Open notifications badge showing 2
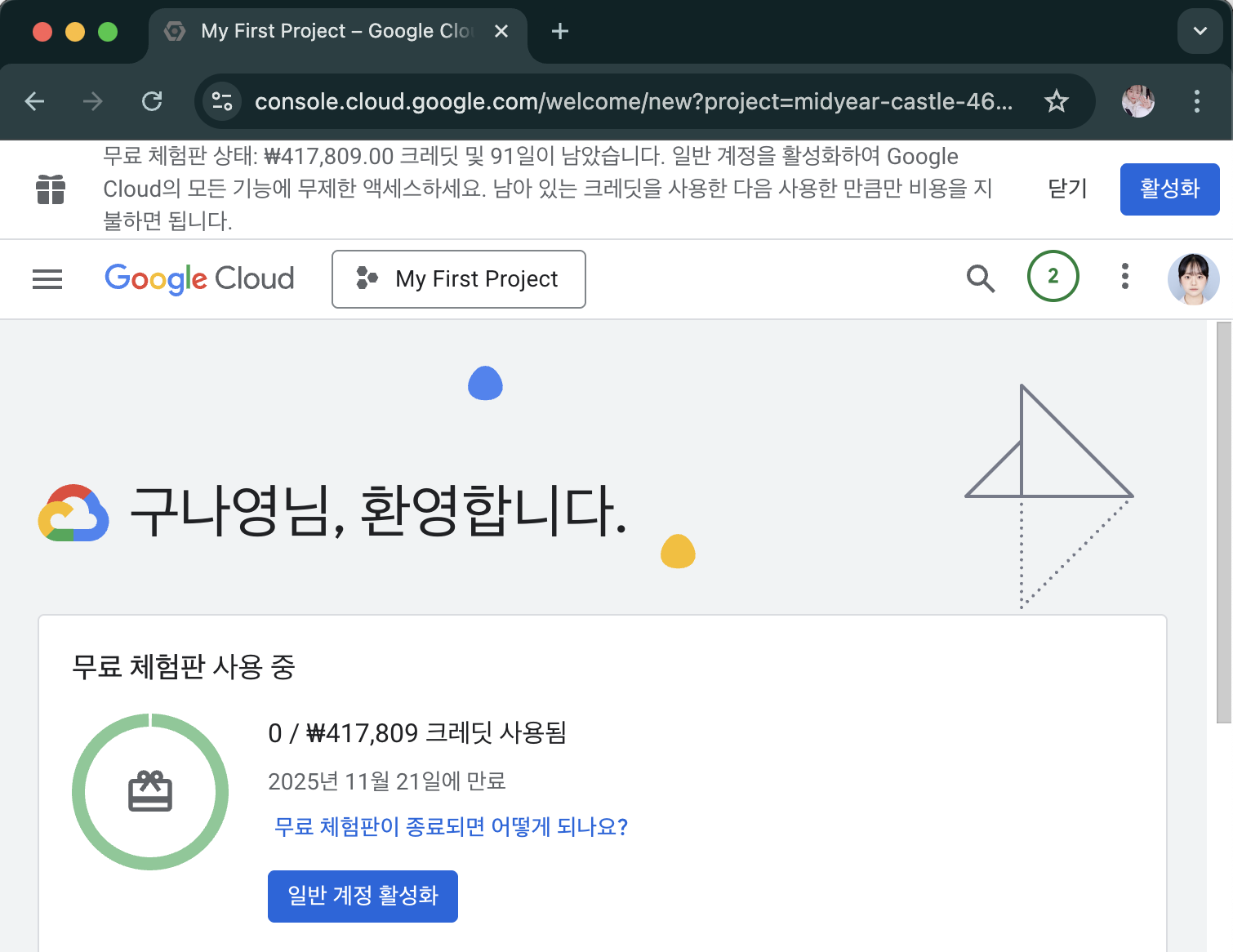Image resolution: width=1233 pixels, height=952 pixels. point(1053,276)
